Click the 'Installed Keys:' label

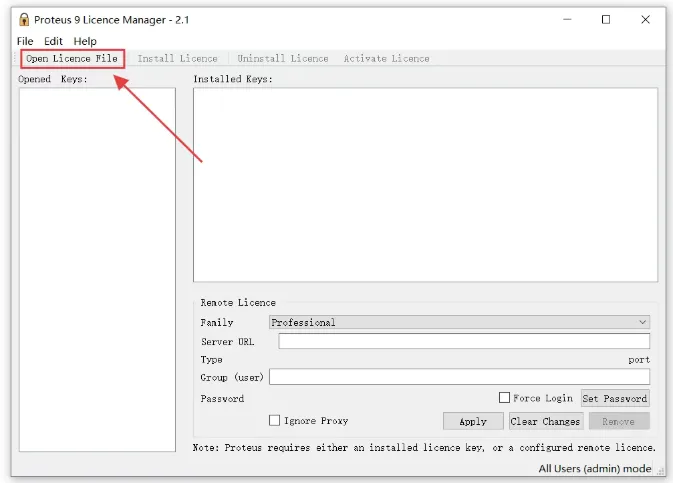(x=233, y=79)
